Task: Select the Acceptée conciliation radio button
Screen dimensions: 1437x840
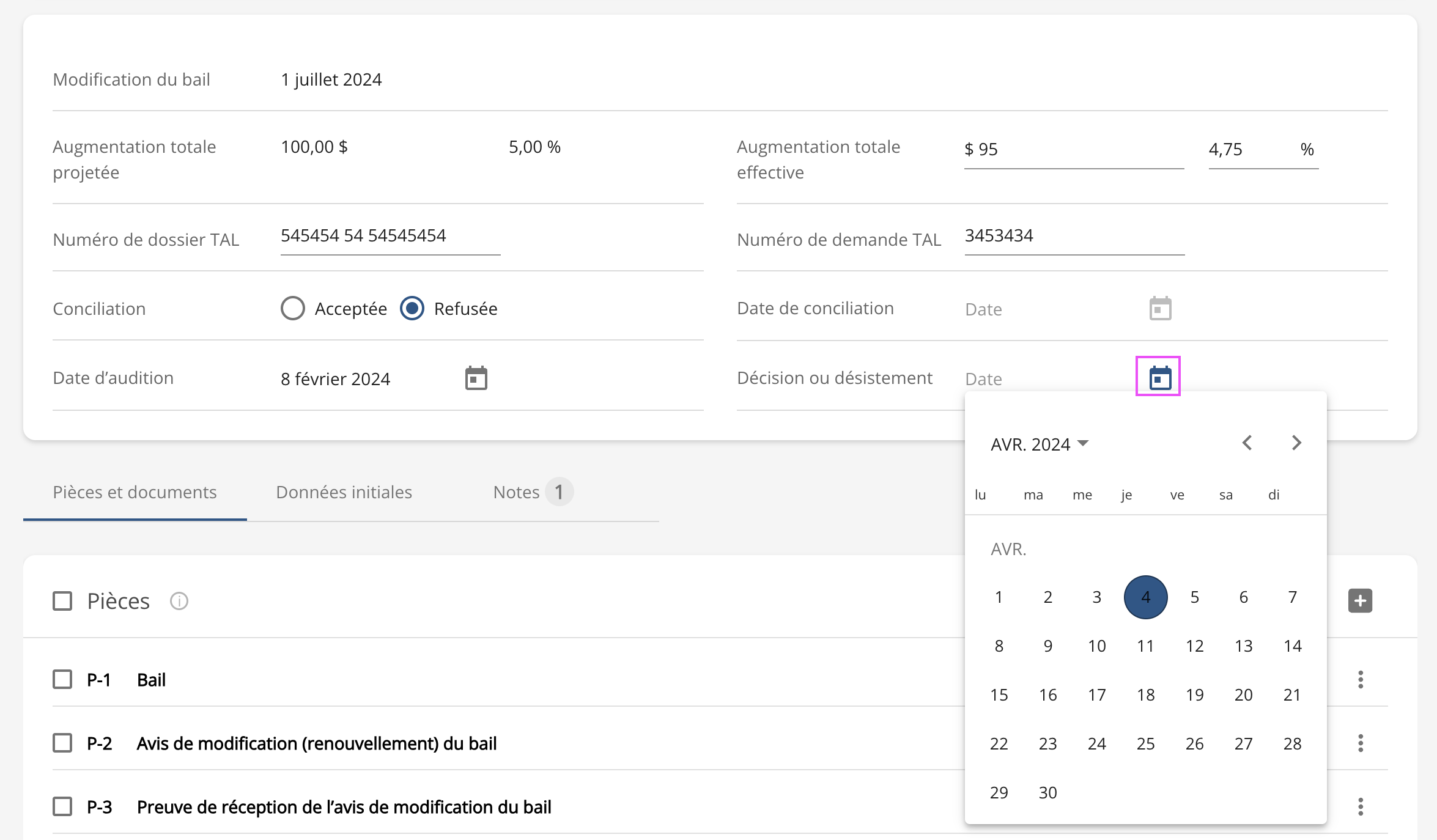Action: click(x=293, y=309)
